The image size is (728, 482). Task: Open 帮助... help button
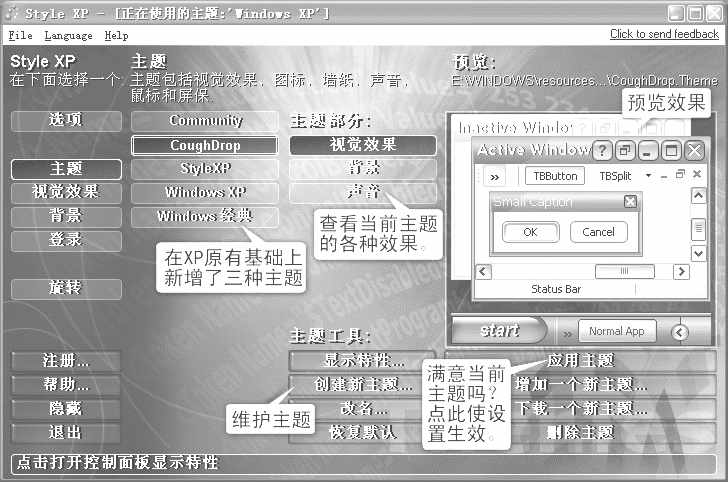[x=66, y=385]
